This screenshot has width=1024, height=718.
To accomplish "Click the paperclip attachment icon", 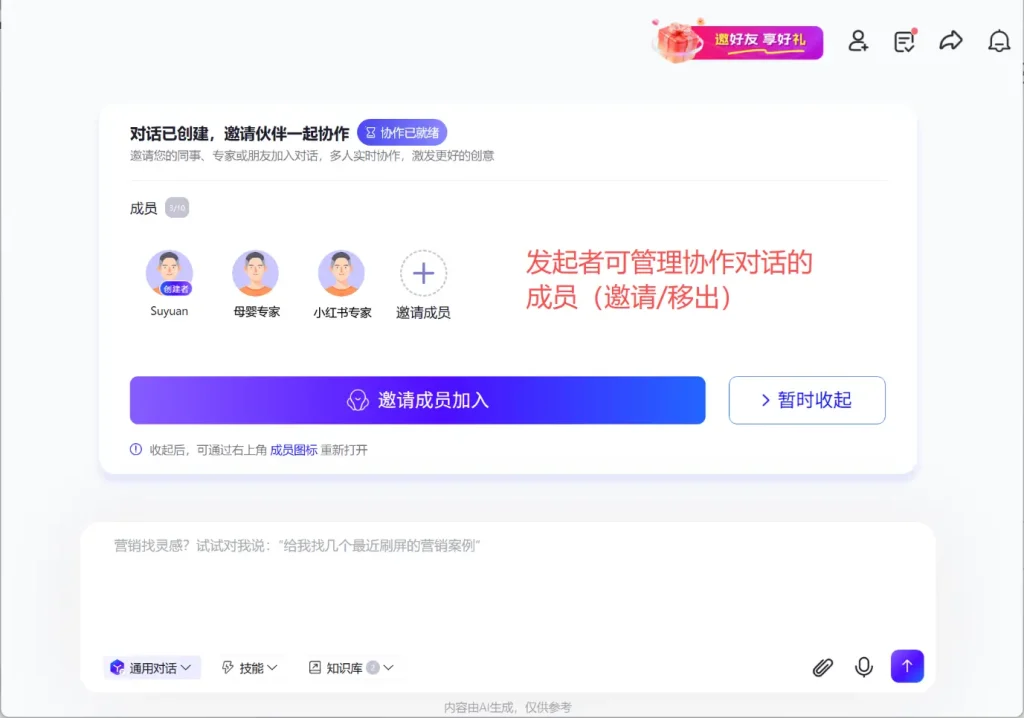I will click(x=822, y=667).
